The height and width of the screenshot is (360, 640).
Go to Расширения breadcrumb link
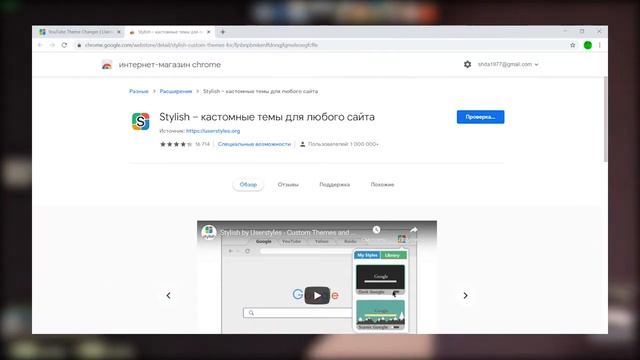pos(176,91)
